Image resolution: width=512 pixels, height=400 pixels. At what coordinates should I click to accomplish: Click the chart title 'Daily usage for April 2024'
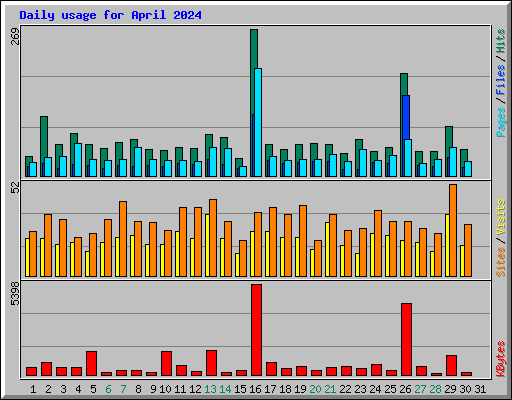[110, 15]
